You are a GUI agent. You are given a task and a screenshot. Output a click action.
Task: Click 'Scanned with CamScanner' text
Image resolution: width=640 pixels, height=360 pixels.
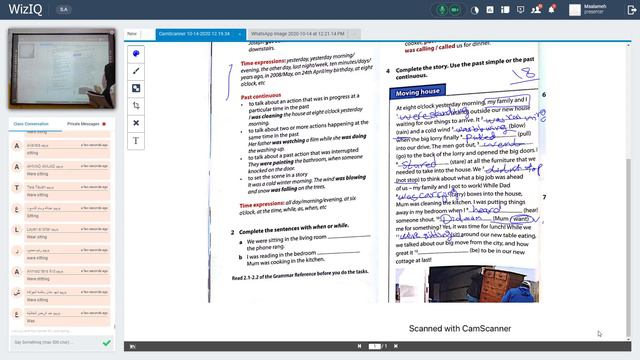point(460,328)
